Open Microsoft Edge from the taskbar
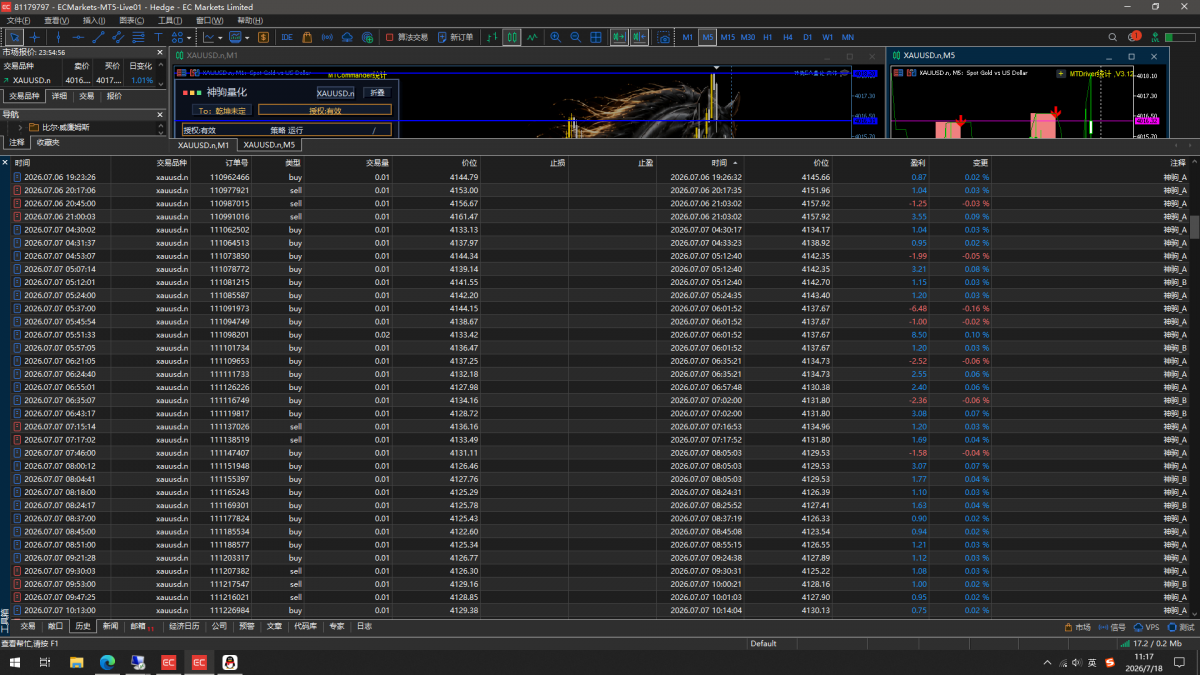 [107, 662]
